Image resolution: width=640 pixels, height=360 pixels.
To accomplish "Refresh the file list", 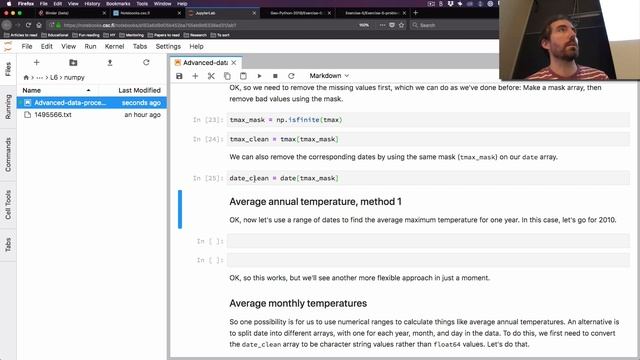I will click(x=146, y=62).
